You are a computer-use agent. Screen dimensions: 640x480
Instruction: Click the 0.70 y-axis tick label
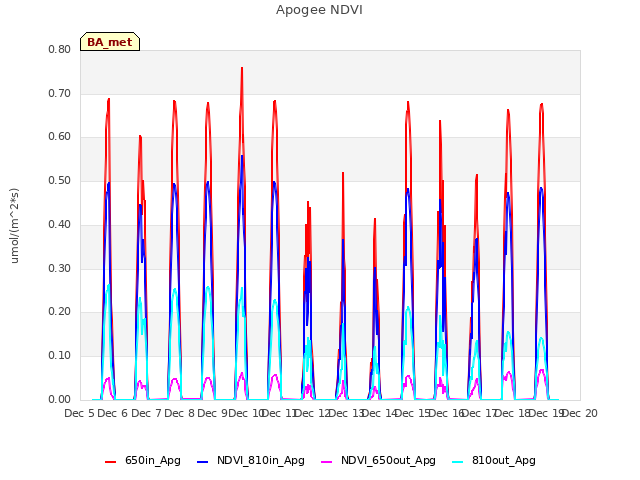coord(60,93)
